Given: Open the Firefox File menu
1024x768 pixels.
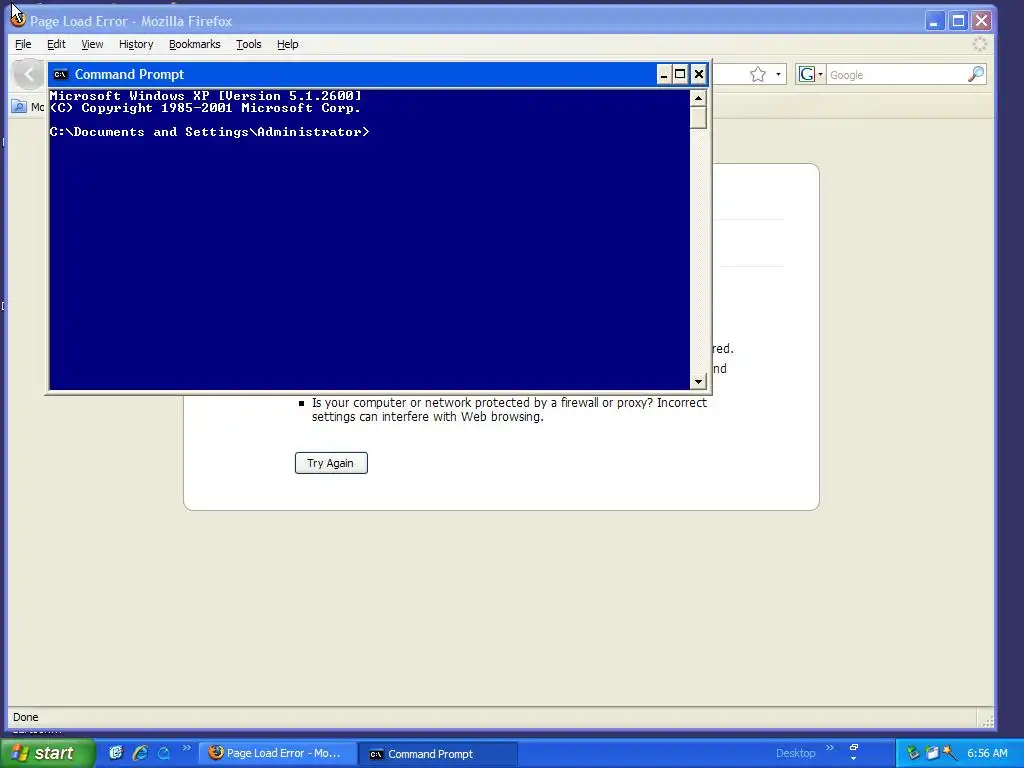Looking at the screenshot, I should click(23, 44).
